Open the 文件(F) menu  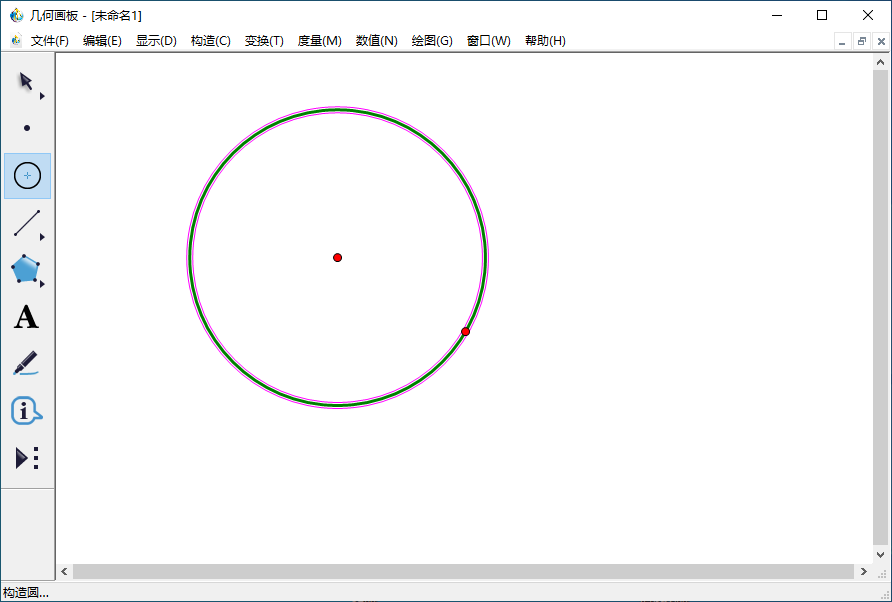coord(49,41)
